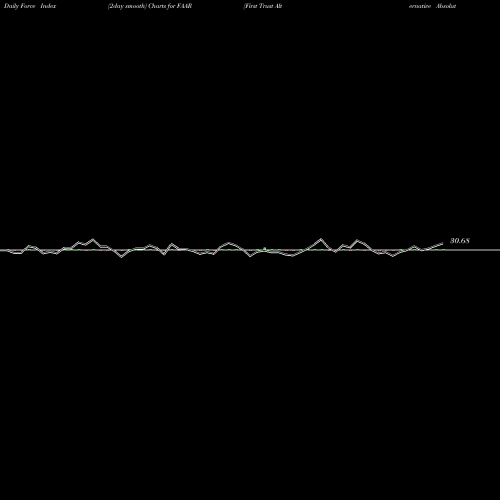
Task: Click the 30.68 value label
Action: click(460, 241)
